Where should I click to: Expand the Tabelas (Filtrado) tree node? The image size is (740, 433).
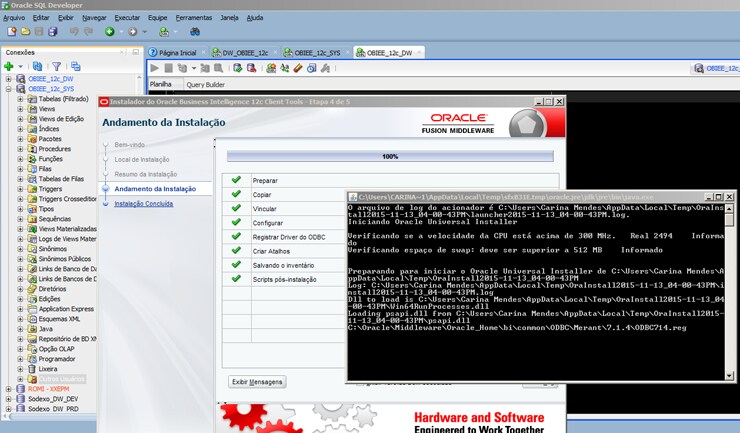point(20,99)
